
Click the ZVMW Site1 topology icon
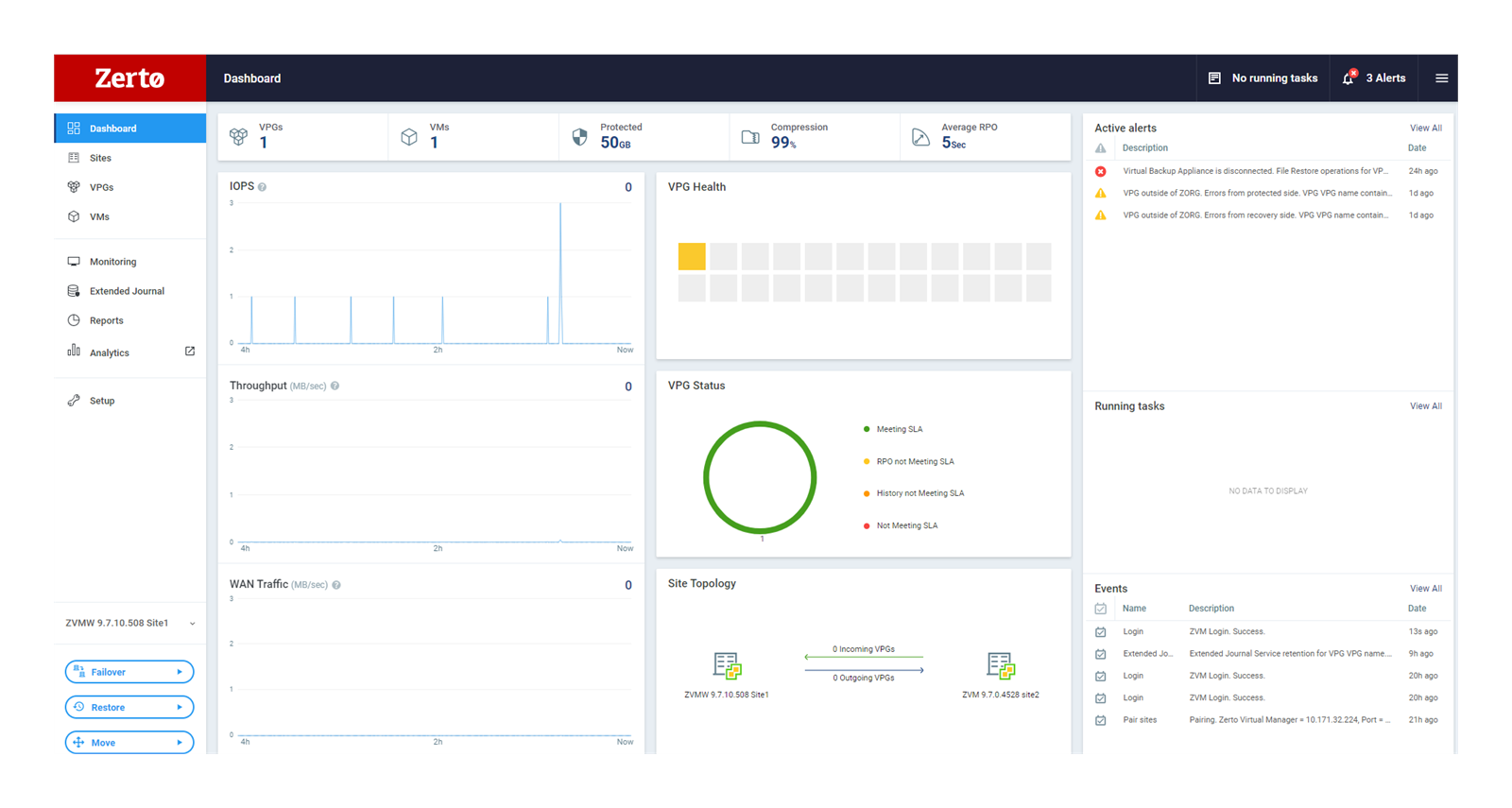coord(727,665)
